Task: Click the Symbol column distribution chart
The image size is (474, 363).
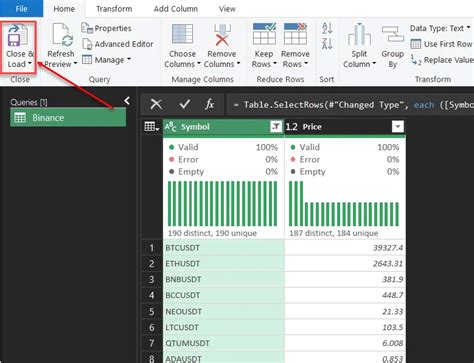Action: (x=222, y=204)
